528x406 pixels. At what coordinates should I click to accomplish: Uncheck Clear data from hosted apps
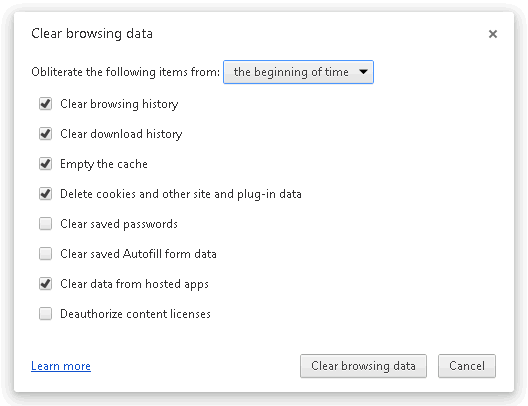(x=45, y=283)
